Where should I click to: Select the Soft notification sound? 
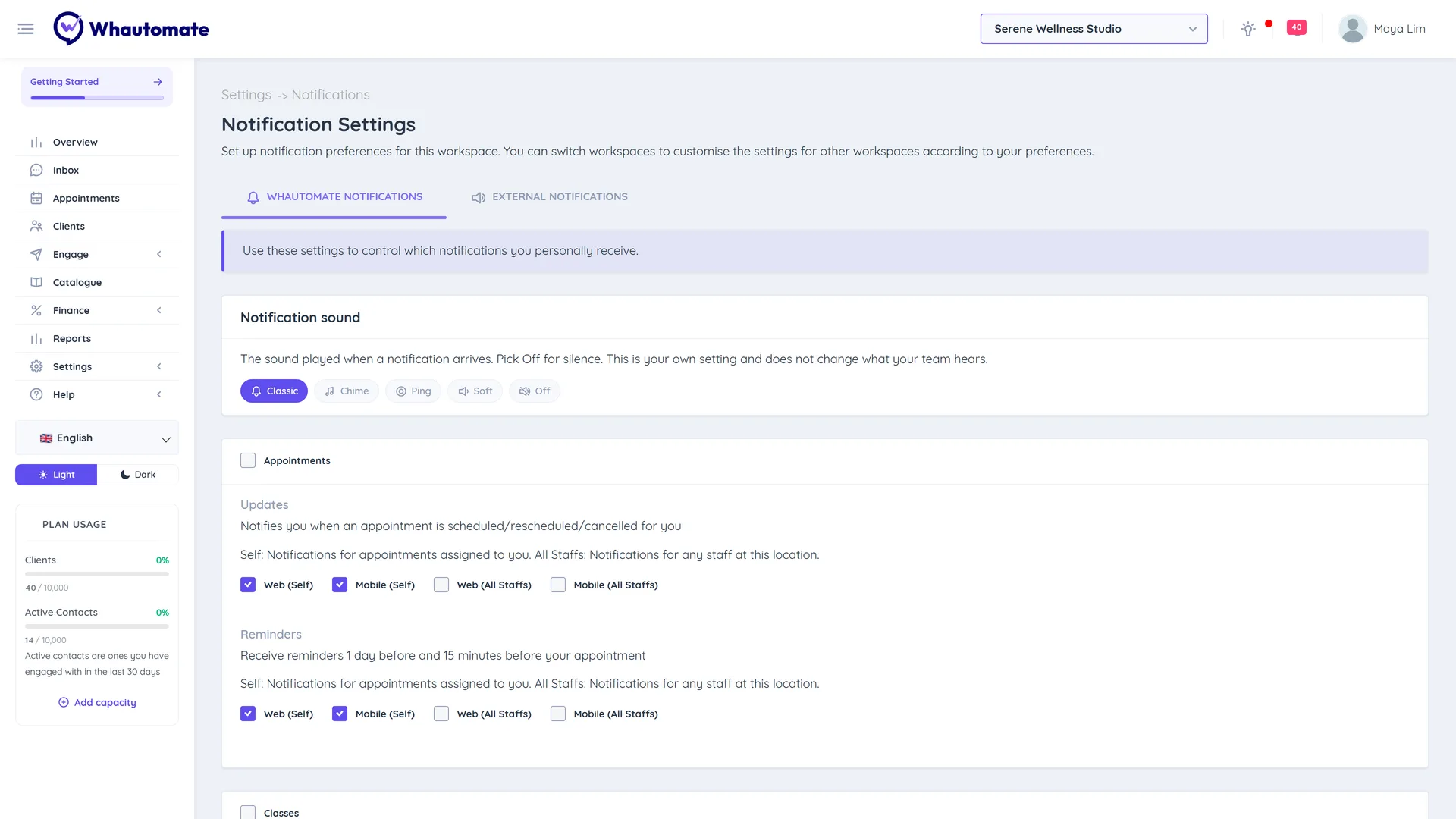point(475,391)
